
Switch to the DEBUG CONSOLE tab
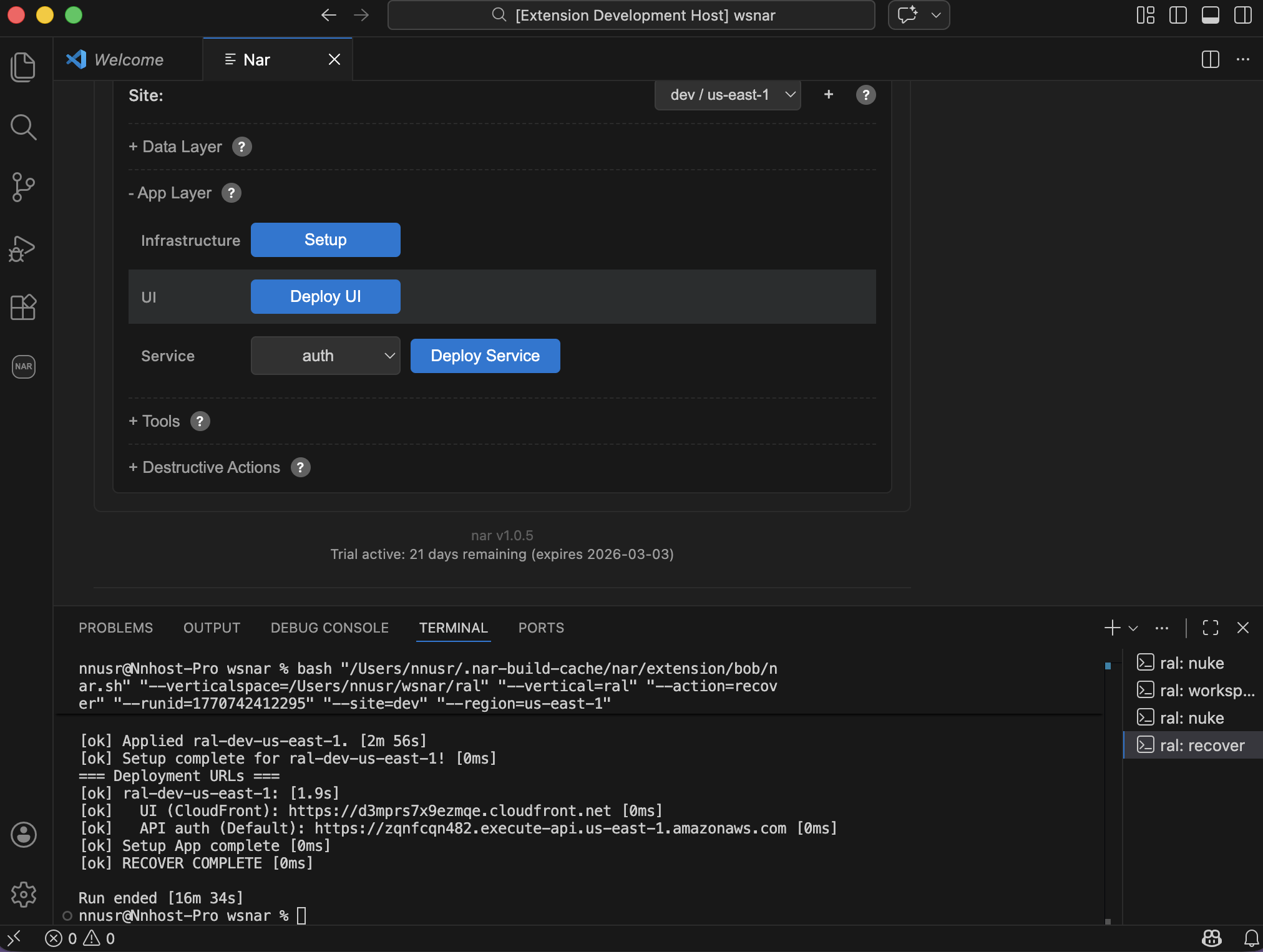329,628
